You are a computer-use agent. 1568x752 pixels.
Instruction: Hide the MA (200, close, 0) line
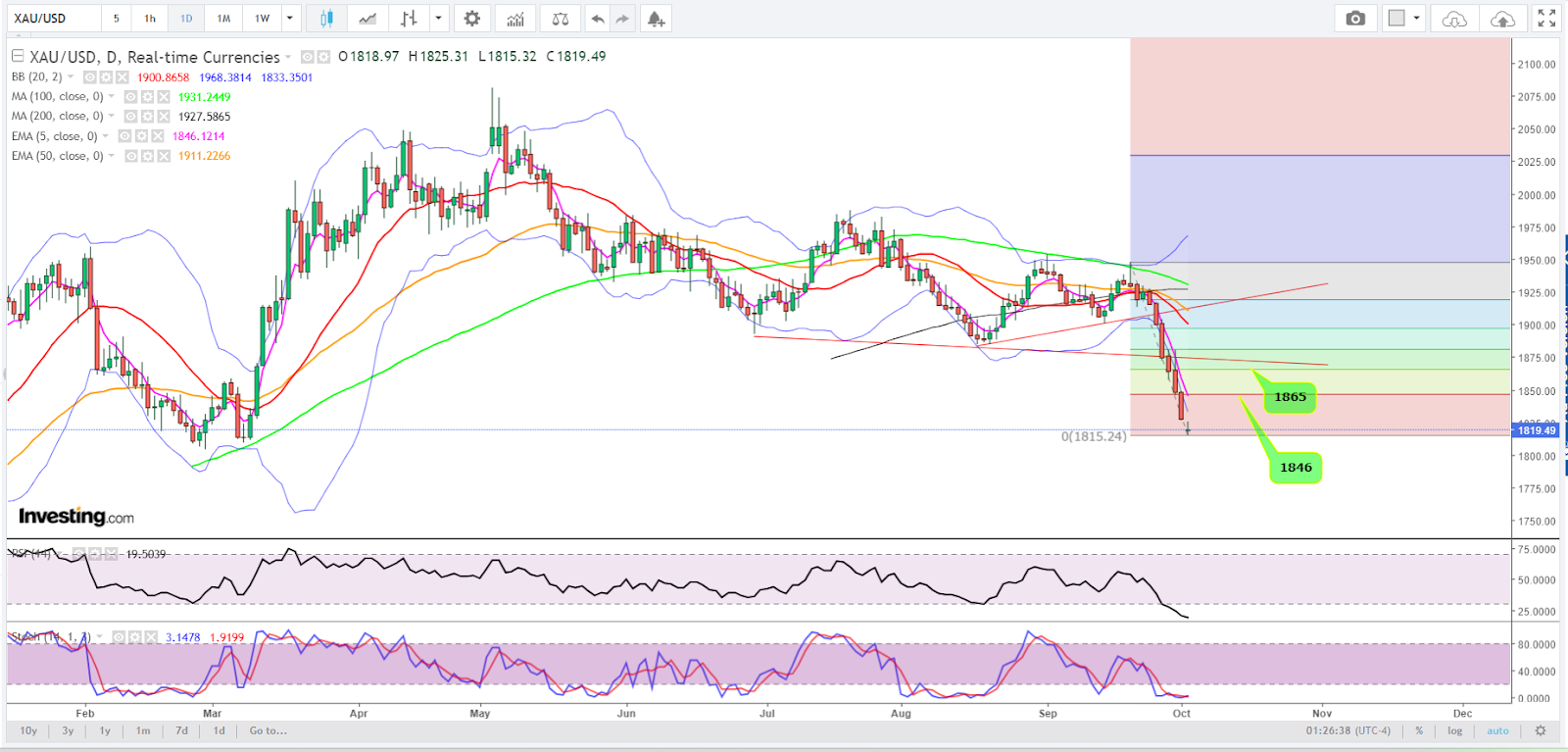pos(130,117)
